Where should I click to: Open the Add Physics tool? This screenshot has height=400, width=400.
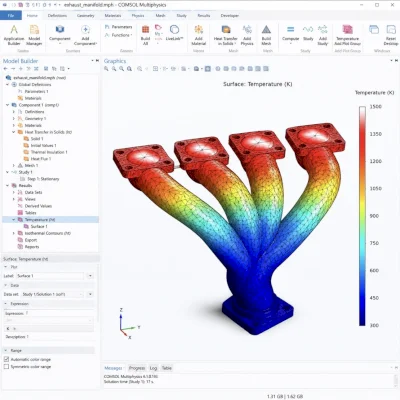coord(247,35)
